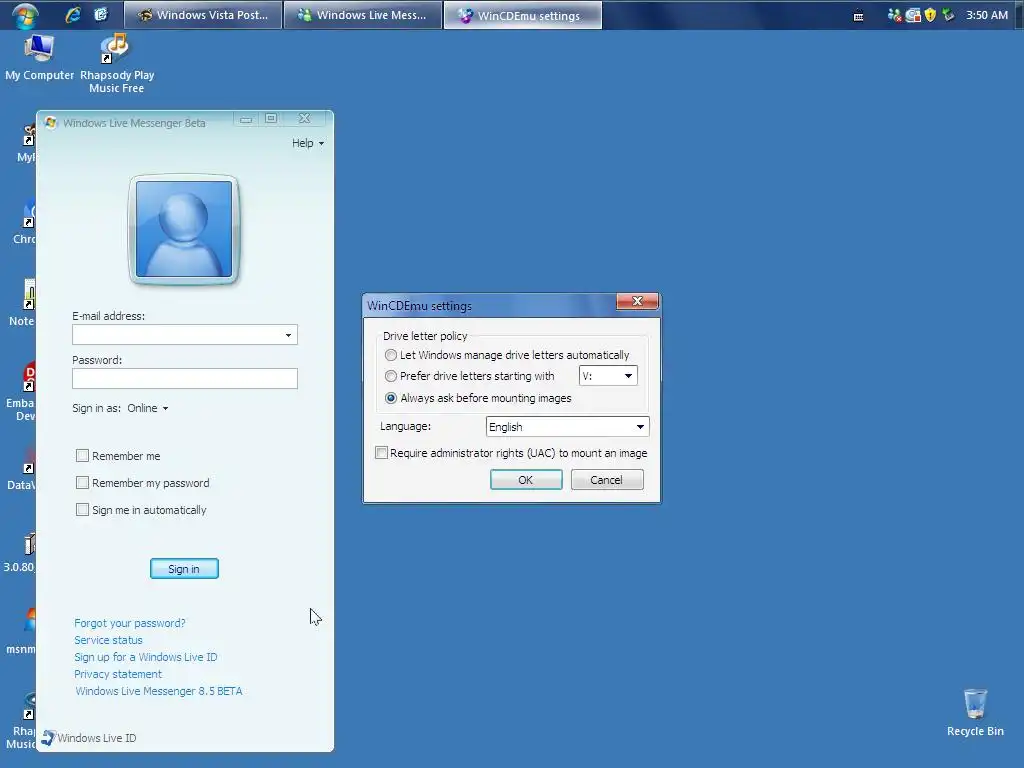Click the WinCDEmu settings taskbar button
This screenshot has height=768, width=1024.
522,15
